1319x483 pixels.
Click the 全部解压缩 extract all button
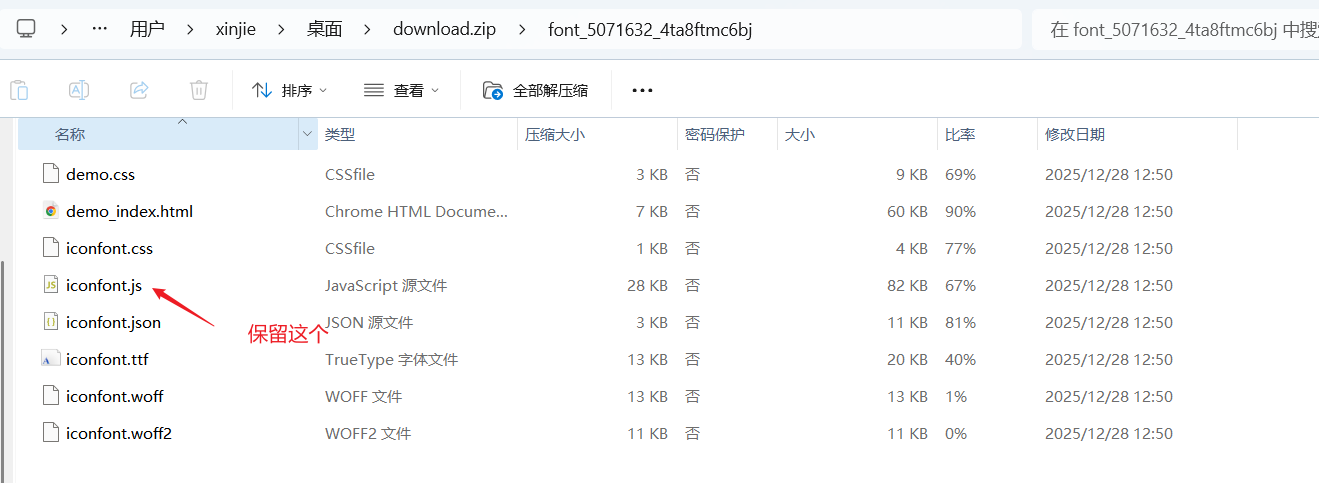[x=535, y=90]
